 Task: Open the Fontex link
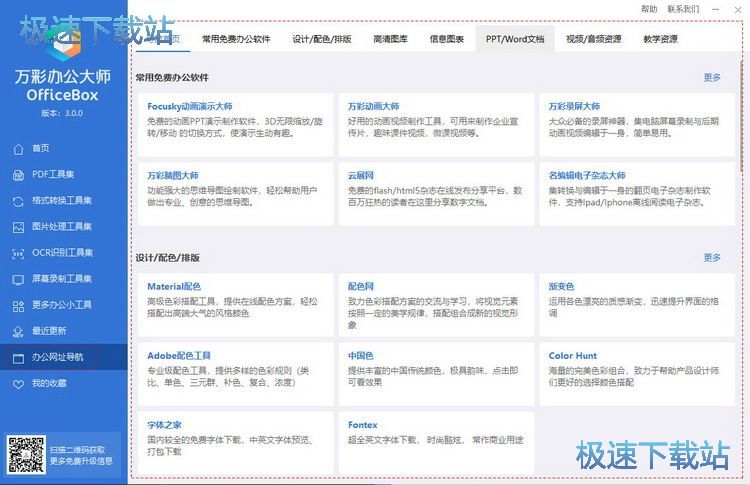coord(363,425)
